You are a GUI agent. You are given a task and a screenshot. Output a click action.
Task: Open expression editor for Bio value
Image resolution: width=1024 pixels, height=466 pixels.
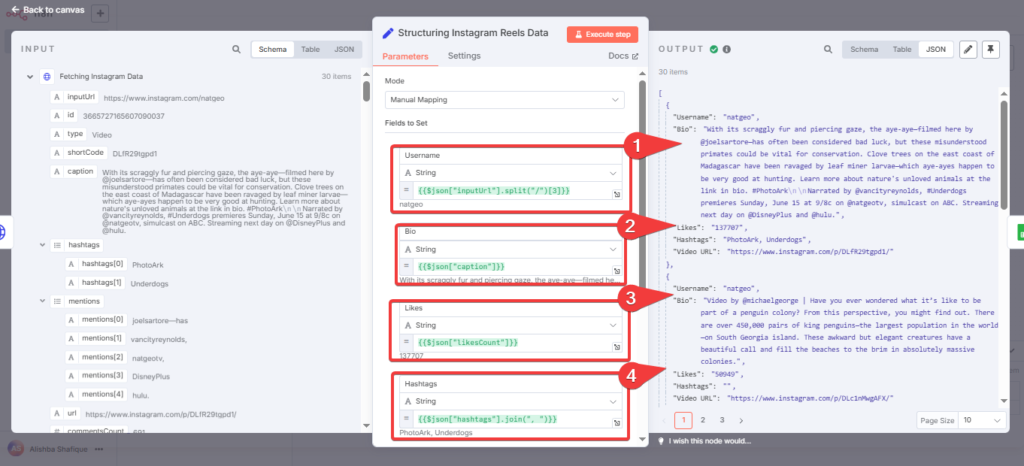616,271
